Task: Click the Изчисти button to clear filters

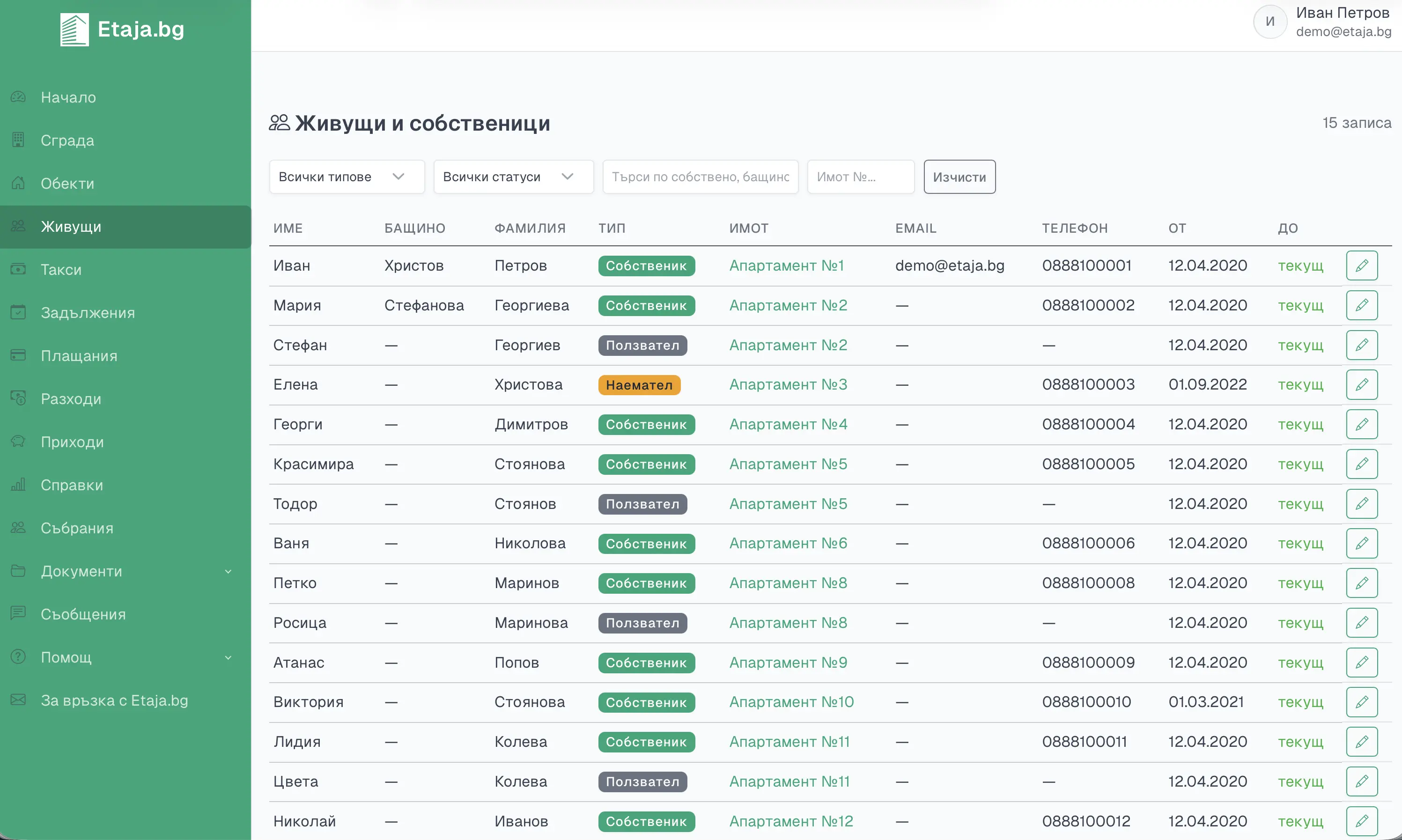Action: [959, 177]
